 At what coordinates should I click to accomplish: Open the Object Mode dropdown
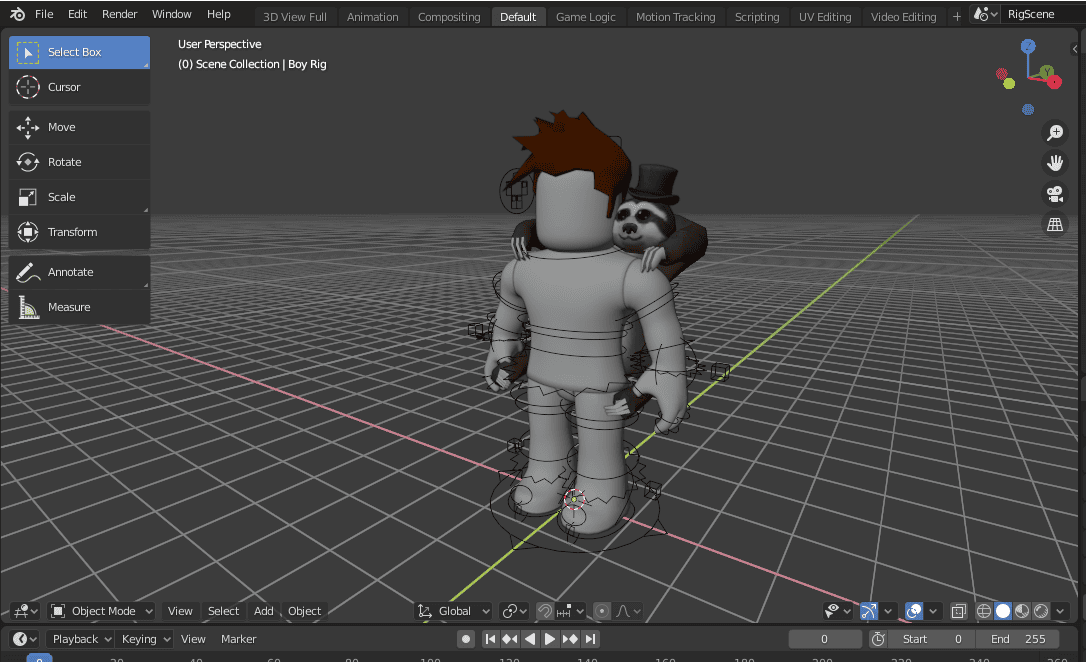(100, 611)
